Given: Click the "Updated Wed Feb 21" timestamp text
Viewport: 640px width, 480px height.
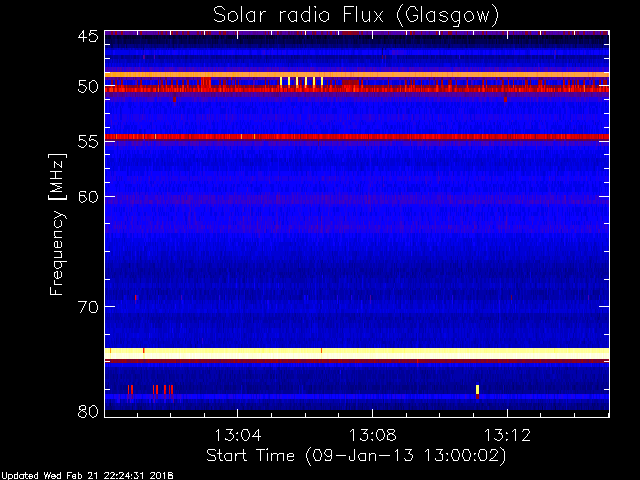Looking at the screenshot, I should (87, 476).
